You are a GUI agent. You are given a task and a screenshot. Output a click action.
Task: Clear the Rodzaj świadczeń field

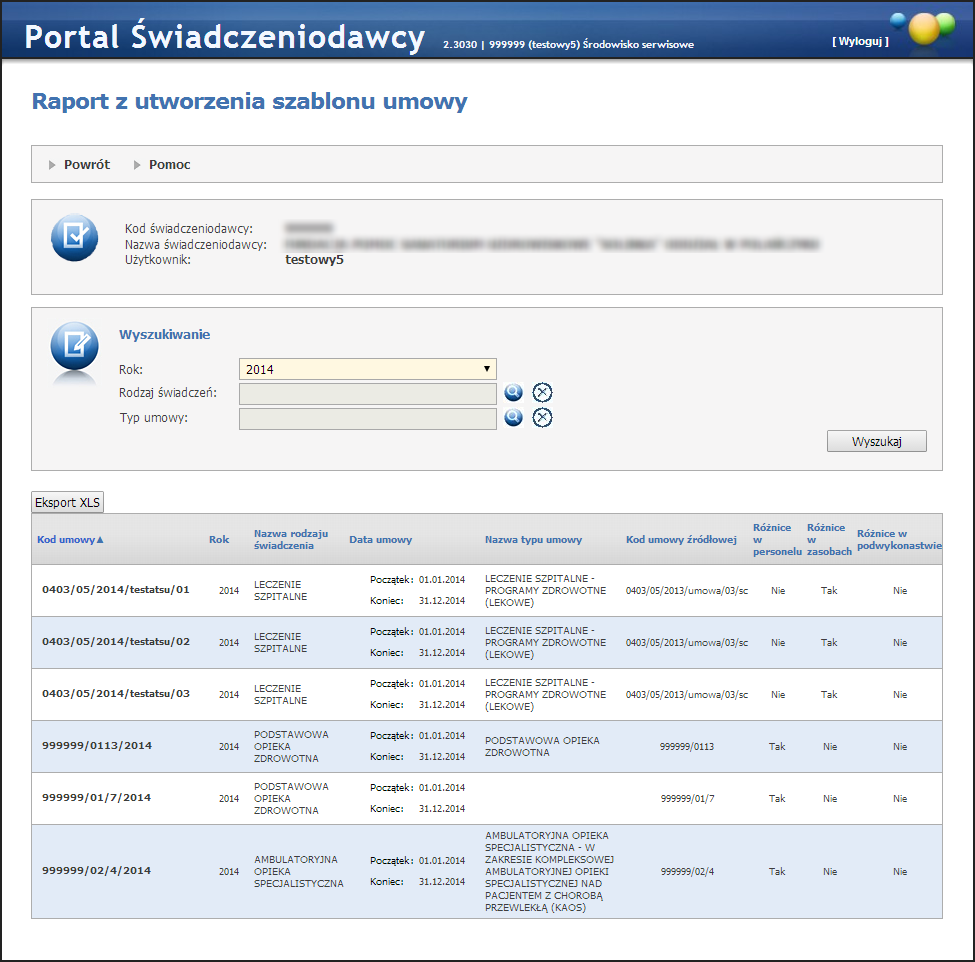543,393
